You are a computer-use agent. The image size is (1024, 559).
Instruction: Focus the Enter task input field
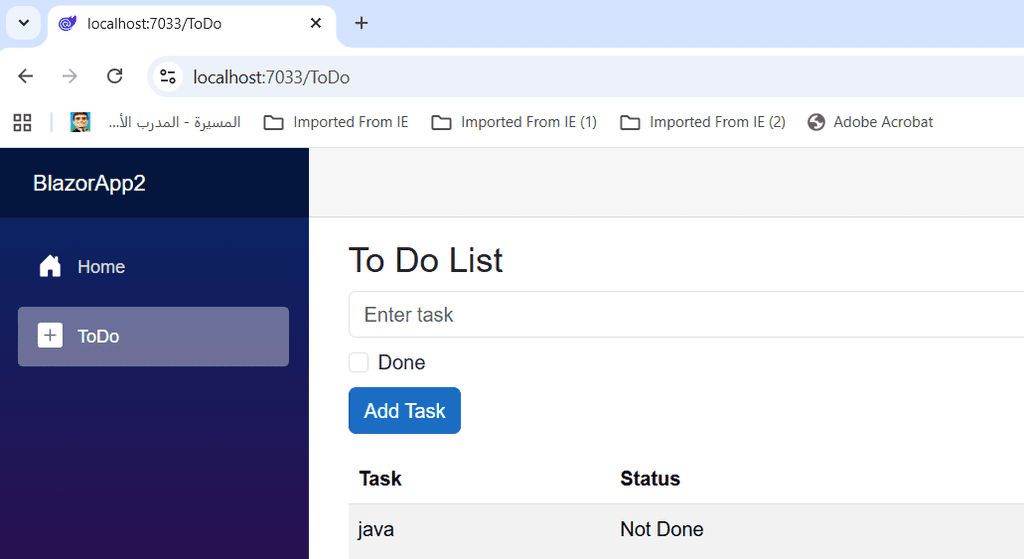pos(686,314)
